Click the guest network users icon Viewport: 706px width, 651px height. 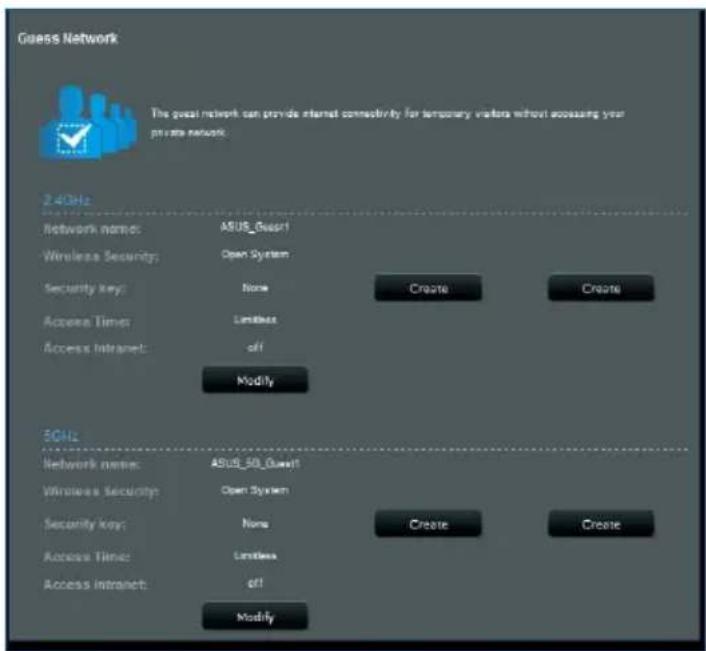click(x=88, y=122)
